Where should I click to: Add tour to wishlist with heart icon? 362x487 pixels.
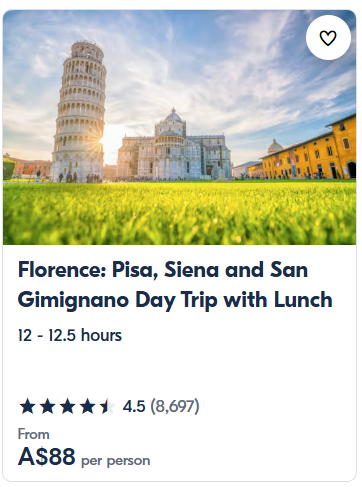(x=328, y=38)
